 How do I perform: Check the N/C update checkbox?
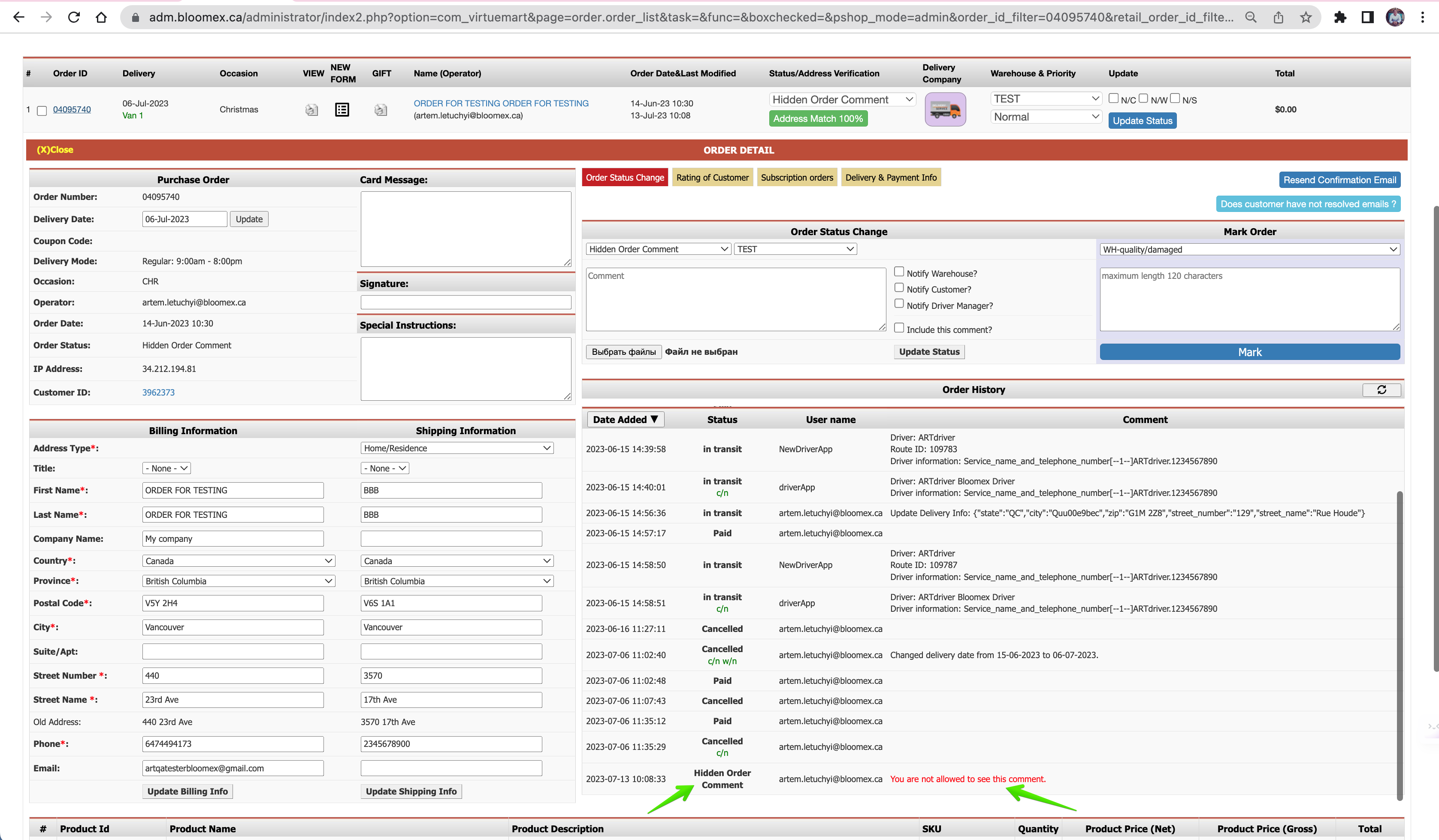coord(1113,98)
